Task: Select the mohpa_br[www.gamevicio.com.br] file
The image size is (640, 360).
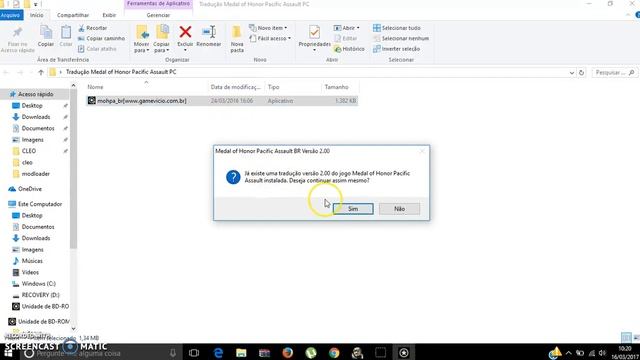Action: 222,100
